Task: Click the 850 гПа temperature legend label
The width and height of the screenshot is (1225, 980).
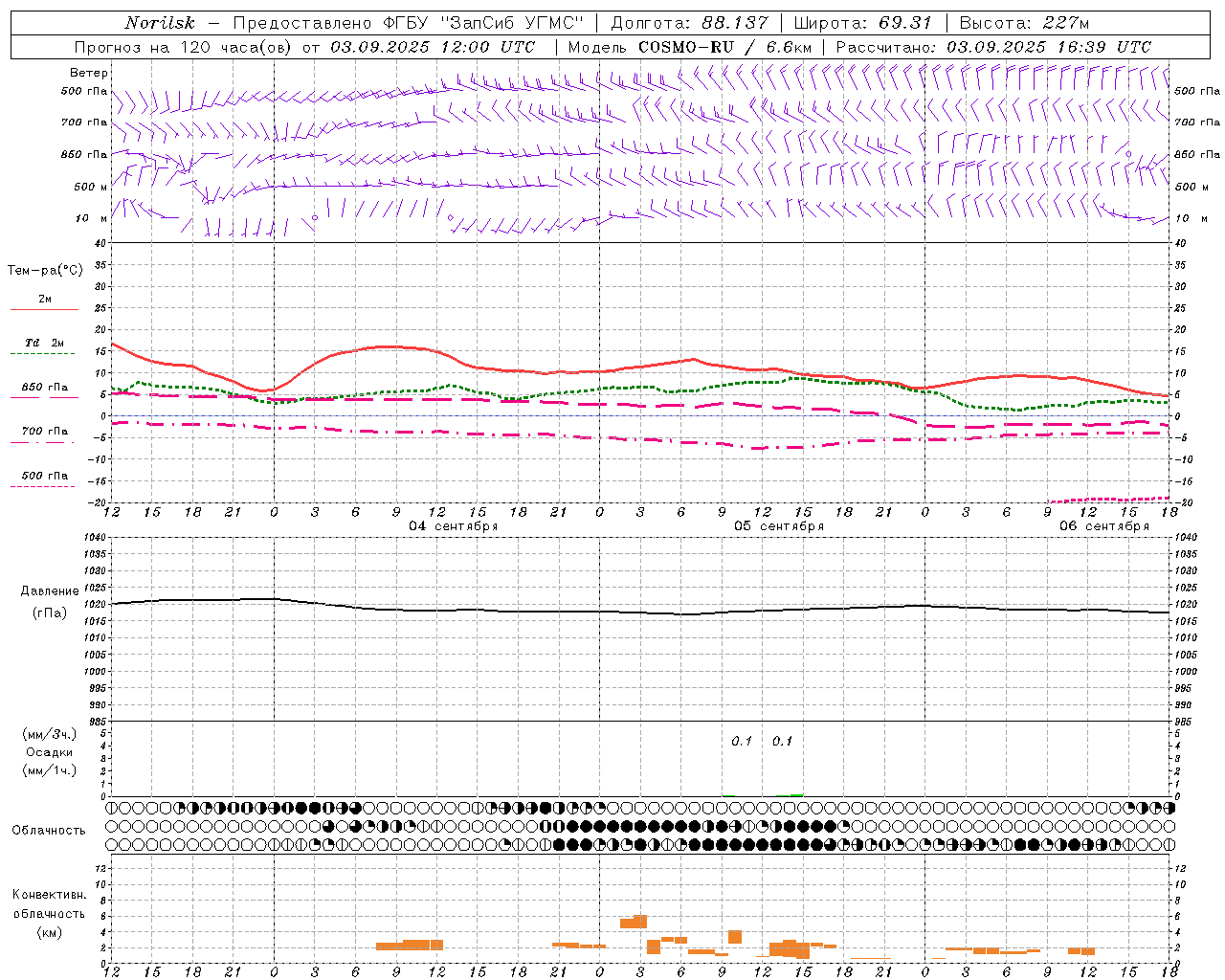Action: click(45, 388)
